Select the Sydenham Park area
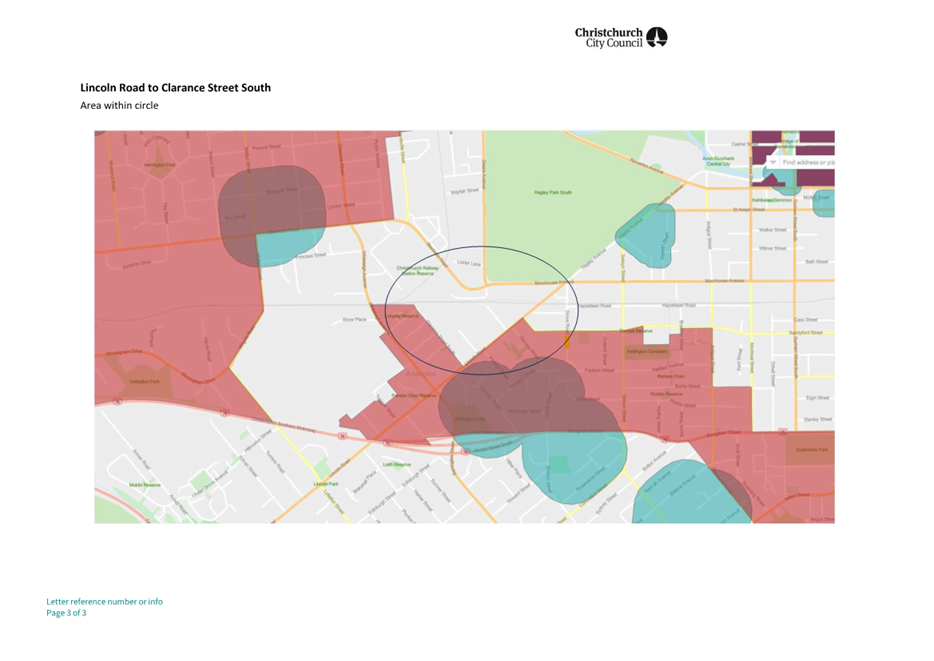 pos(811,451)
